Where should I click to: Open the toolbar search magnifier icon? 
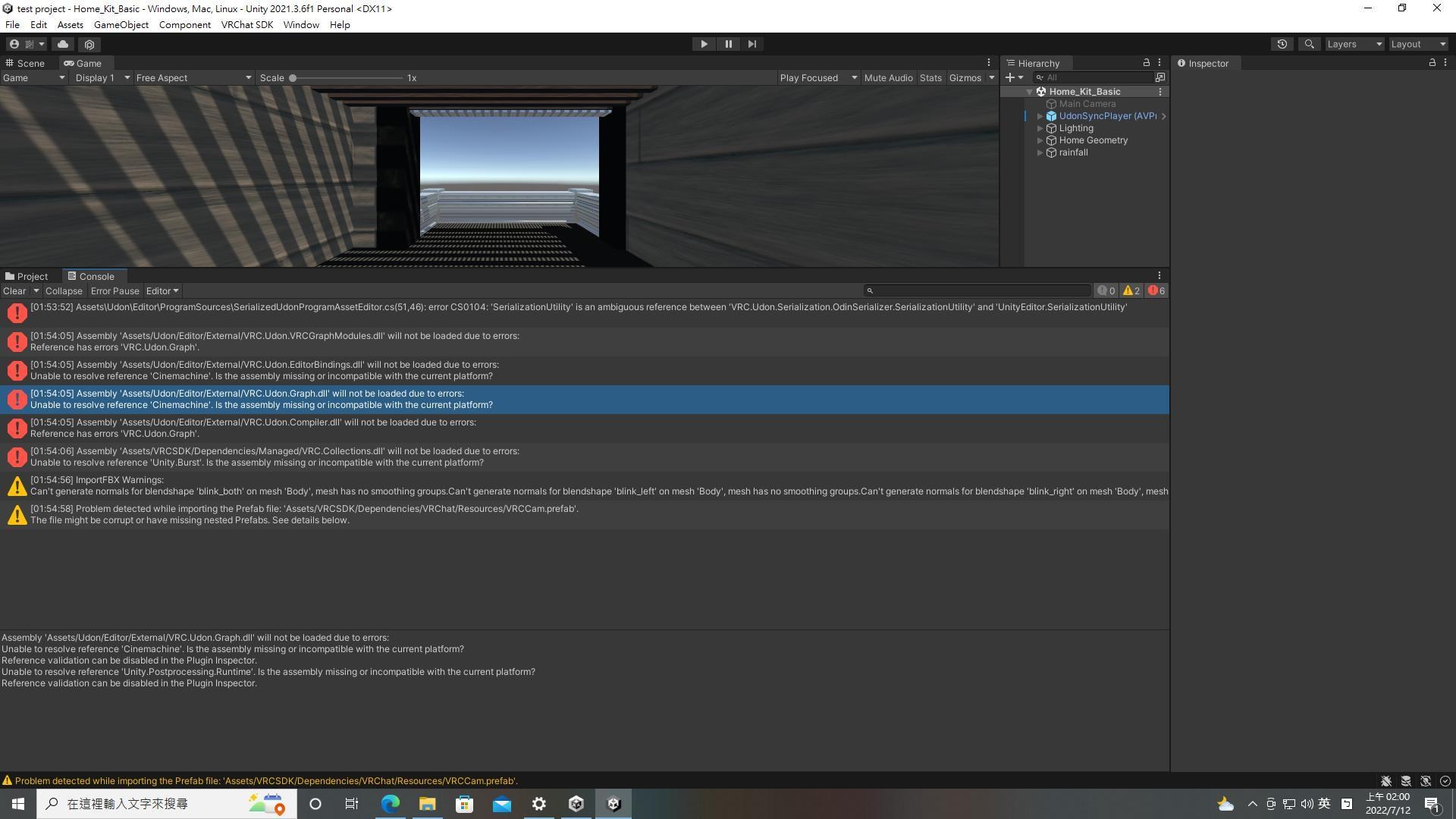pyautogui.click(x=1309, y=44)
